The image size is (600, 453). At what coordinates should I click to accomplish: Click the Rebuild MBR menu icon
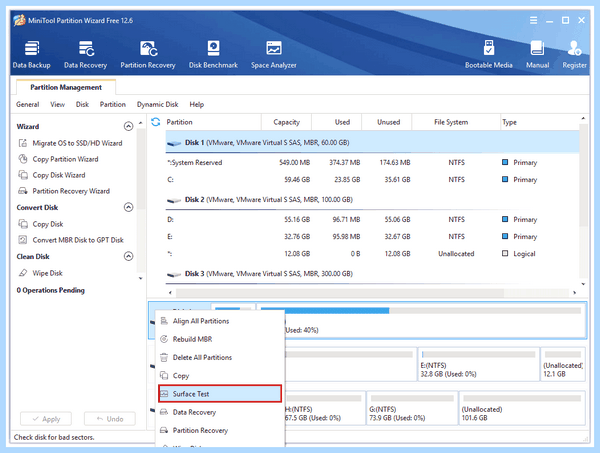tap(164, 339)
